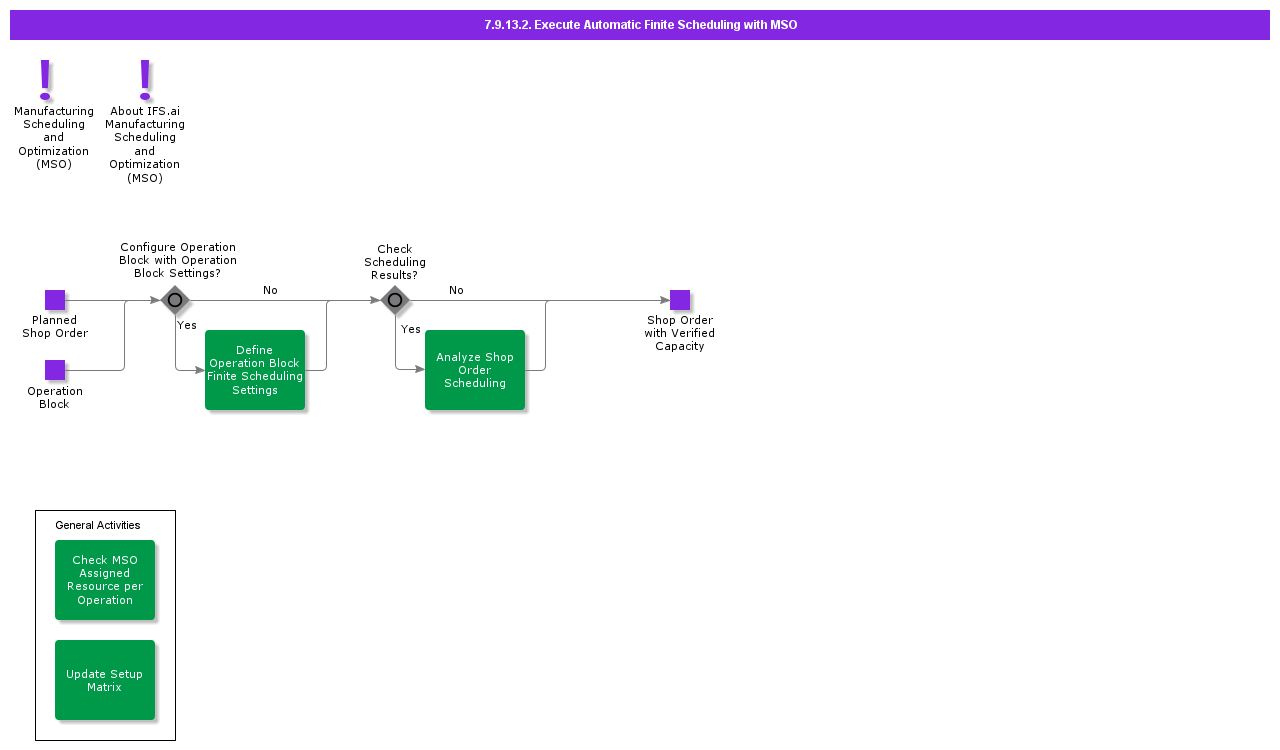Viewport: 1280px width, 750px height.
Task: Click the 'Yes' label below Configure Operation Block gateway
Action: [x=187, y=325]
